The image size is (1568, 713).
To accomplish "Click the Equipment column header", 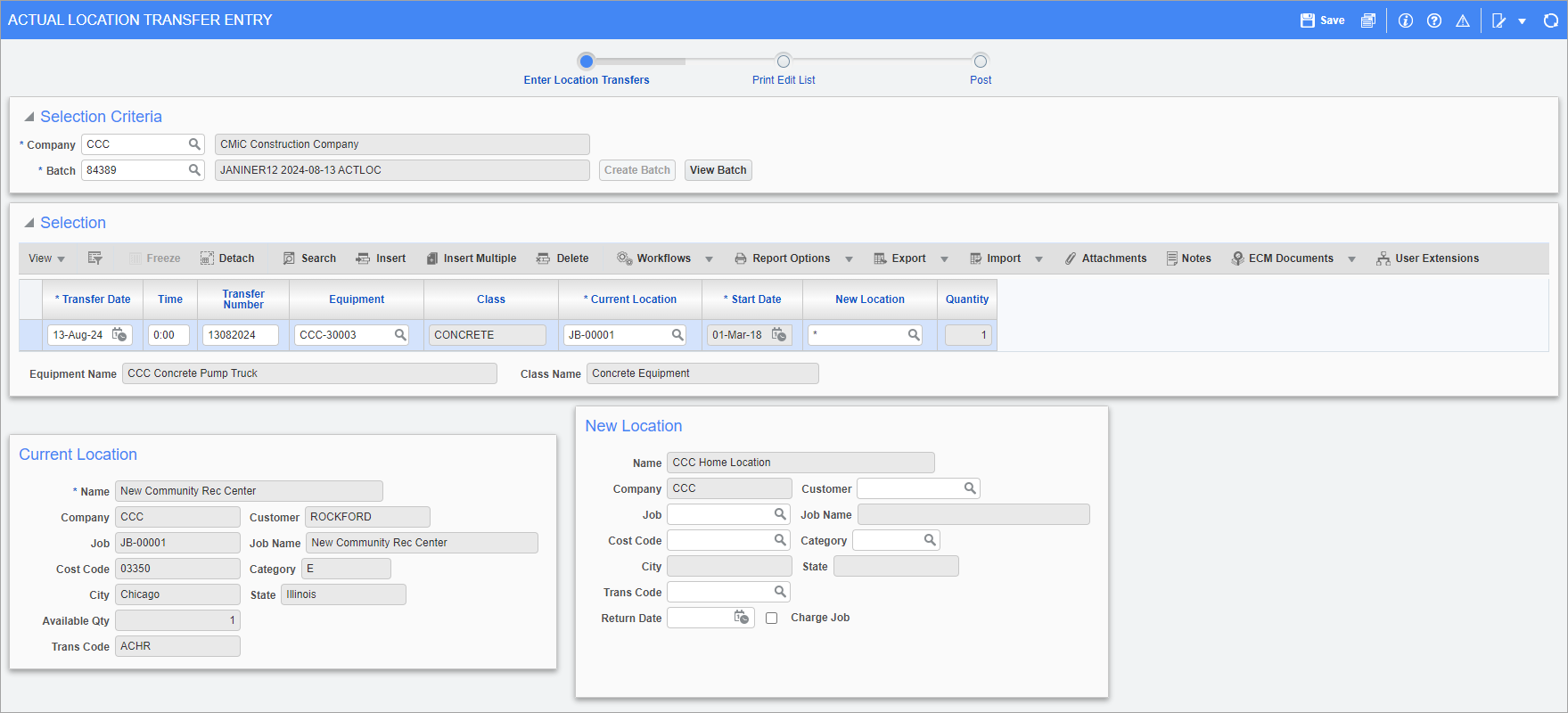I will point(357,299).
